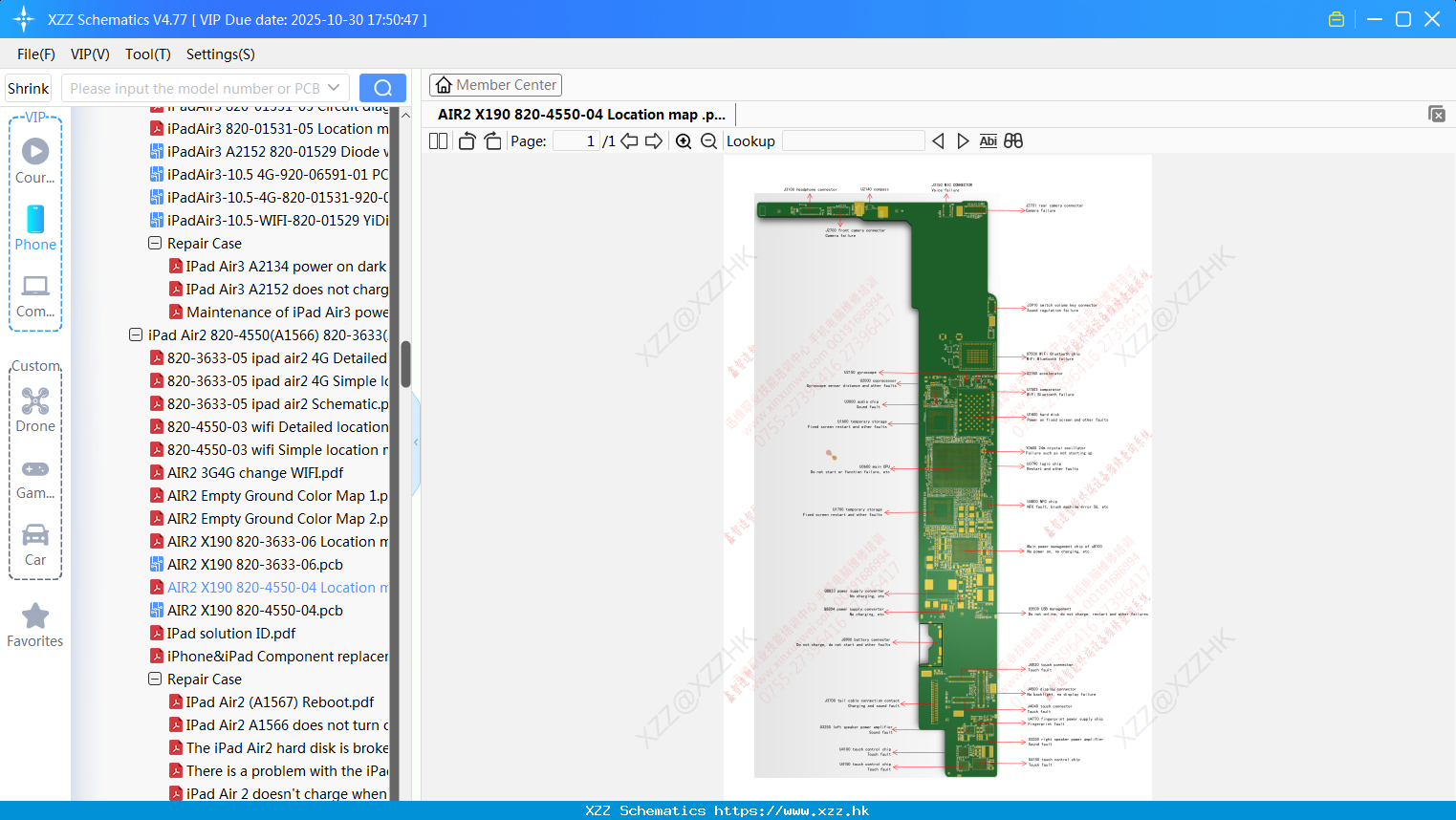The width and height of the screenshot is (1456, 820).
Task: Collapse the left panel splitter handle
Action: click(416, 442)
